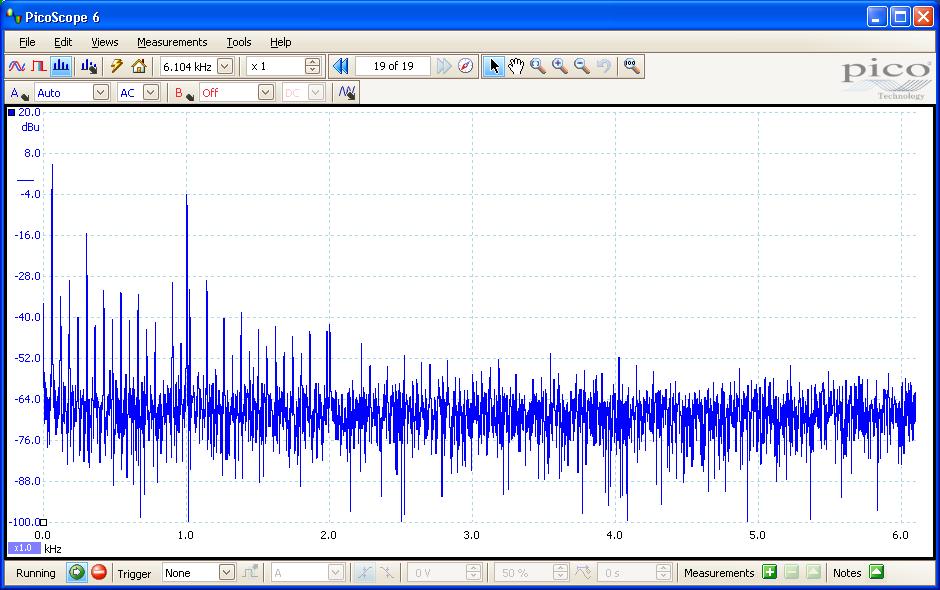The image size is (940, 590).
Task: Go to previous buffer waveform
Action: click(x=341, y=67)
